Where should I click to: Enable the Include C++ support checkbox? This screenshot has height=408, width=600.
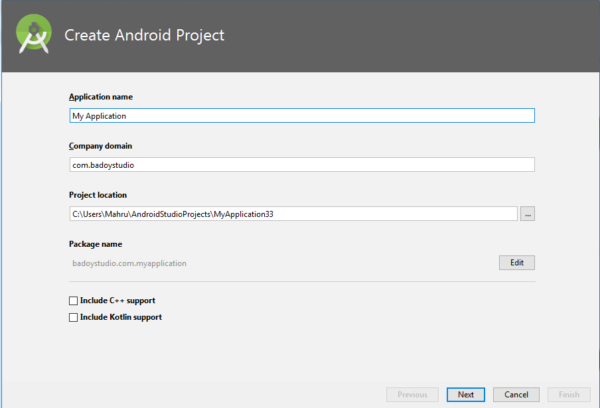coord(73,300)
